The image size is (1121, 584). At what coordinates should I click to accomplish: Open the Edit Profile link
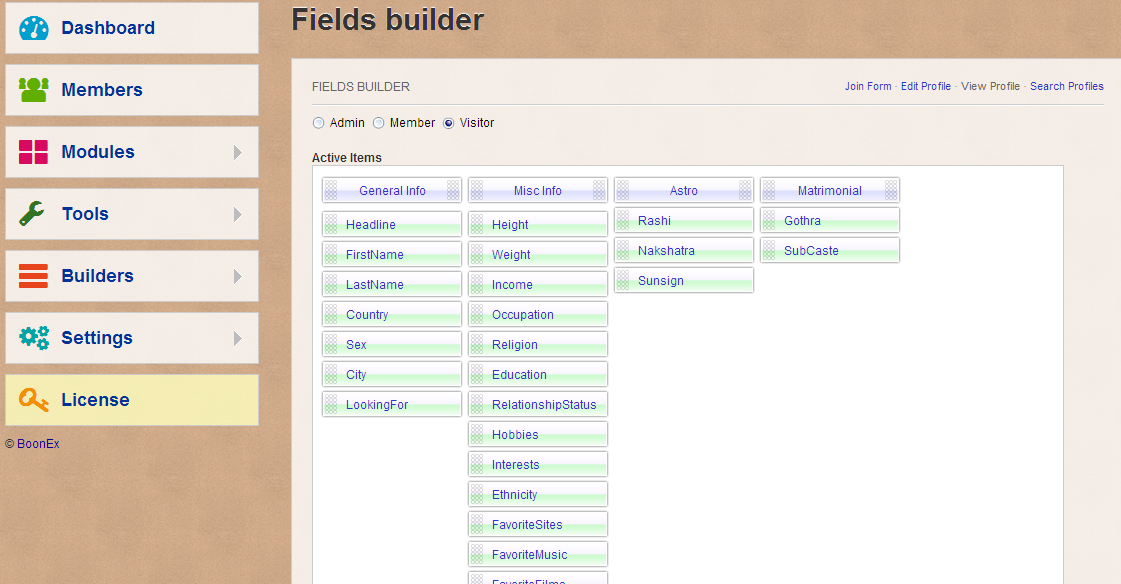pos(926,86)
